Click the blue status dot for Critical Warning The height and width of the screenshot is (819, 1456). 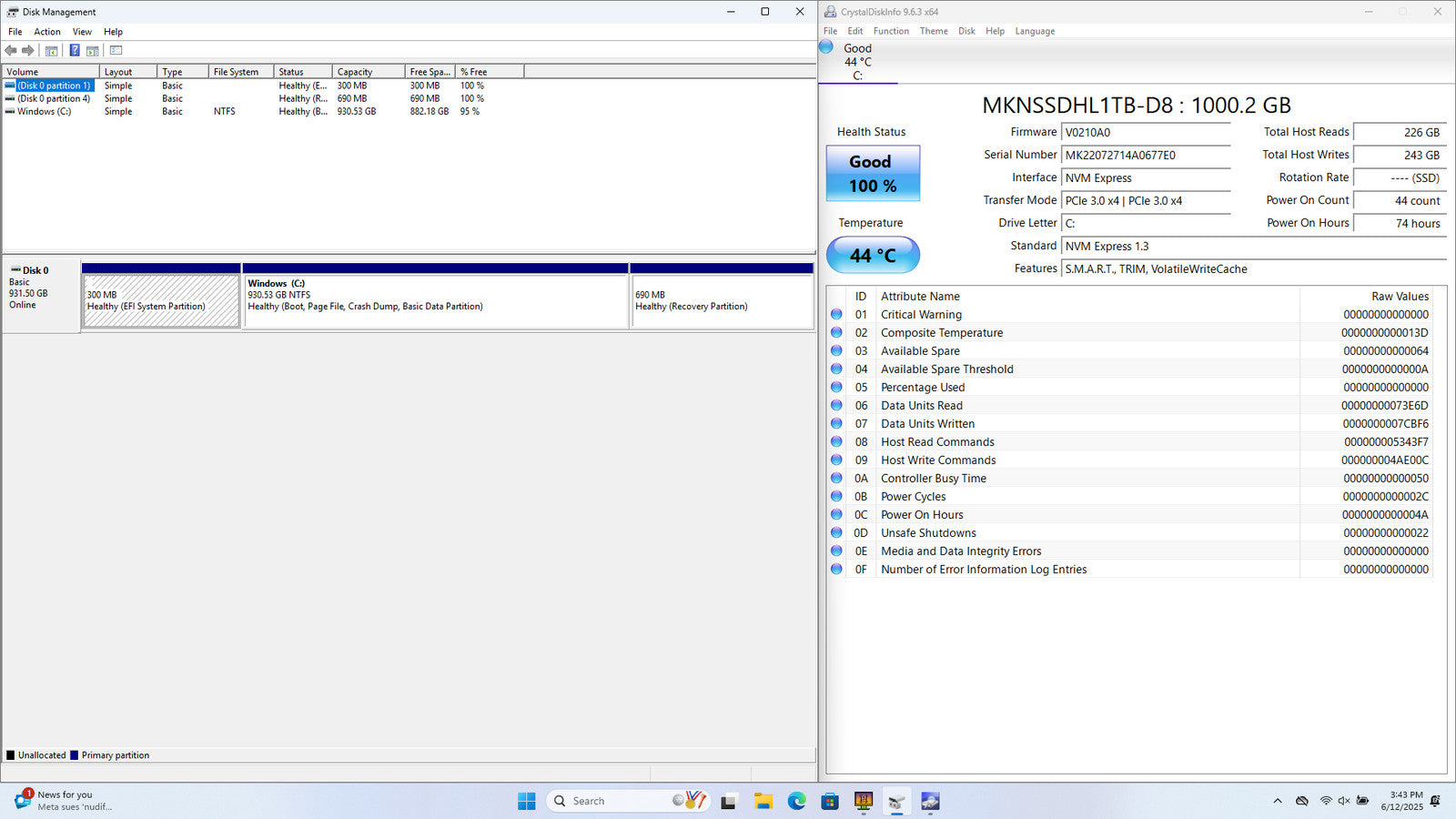[836, 314]
